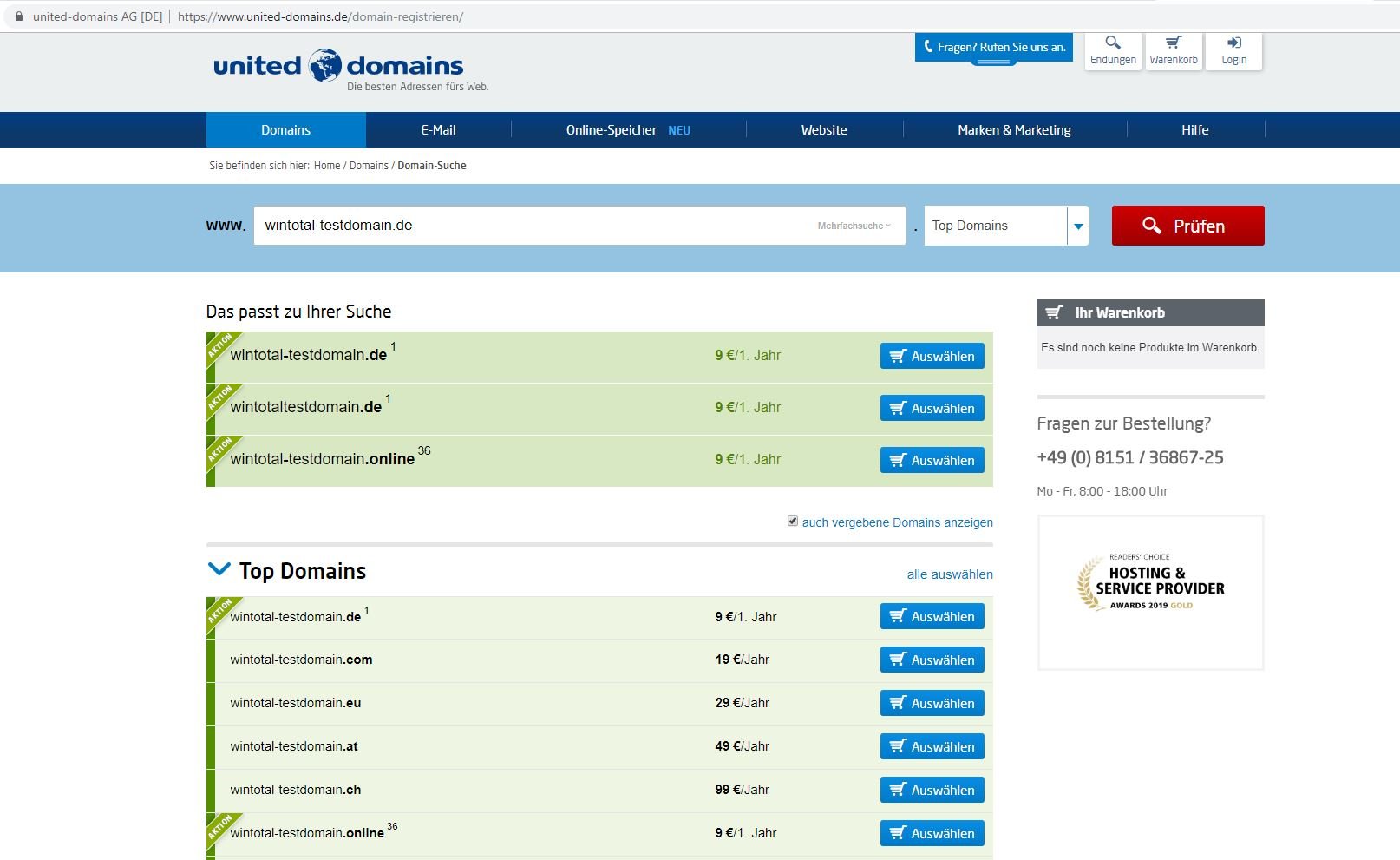Viewport: 1400px width, 860px height.
Task: Open the E-Mail navigation tab
Action: coord(438,130)
